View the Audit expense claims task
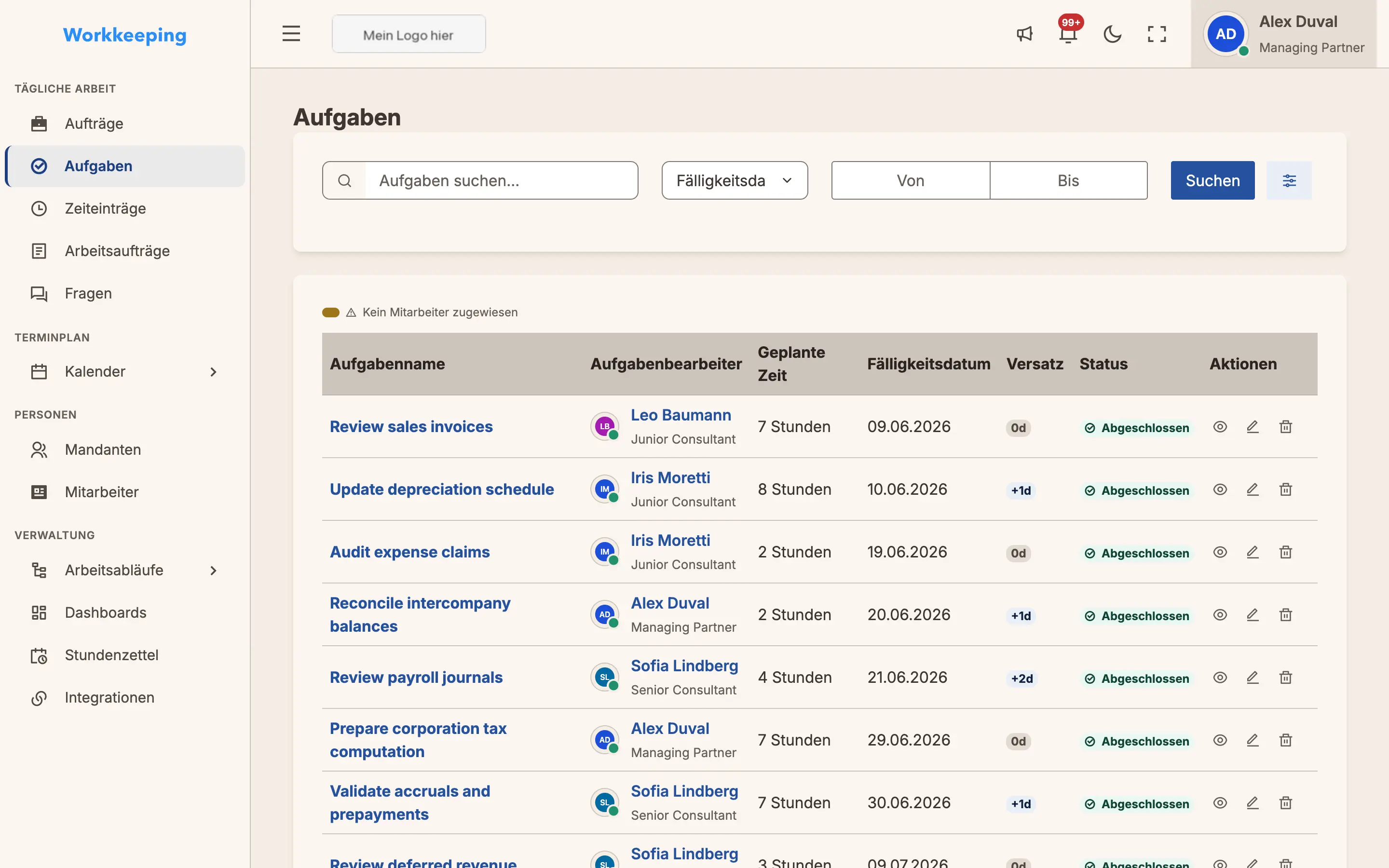 tap(1220, 552)
